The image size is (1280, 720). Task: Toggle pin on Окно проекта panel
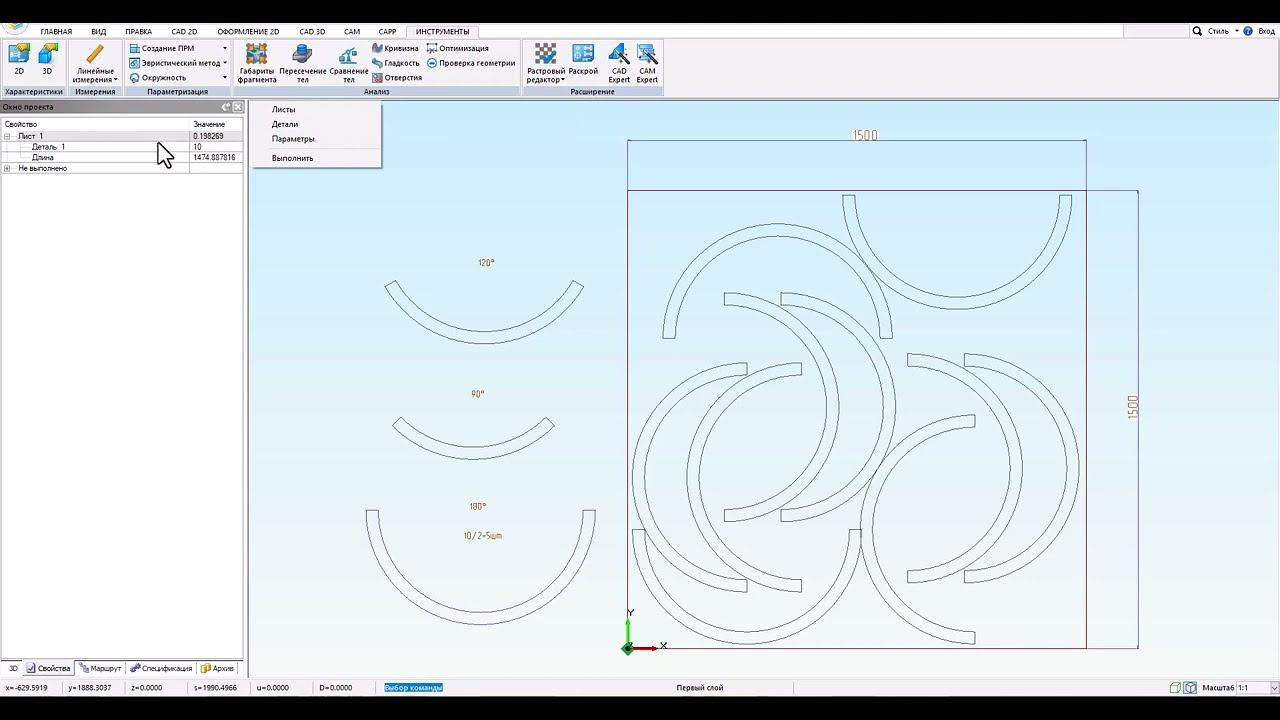point(226,107)
